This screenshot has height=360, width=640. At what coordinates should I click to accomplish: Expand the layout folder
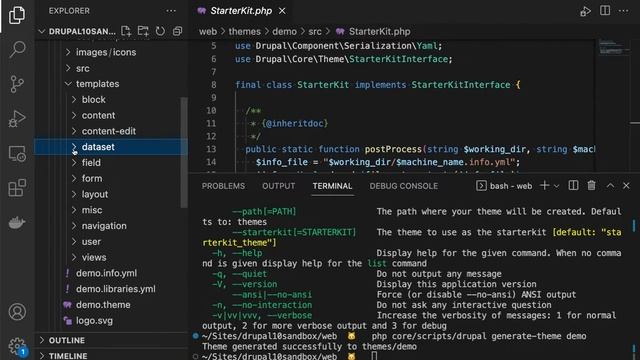(x=95, y=194)
